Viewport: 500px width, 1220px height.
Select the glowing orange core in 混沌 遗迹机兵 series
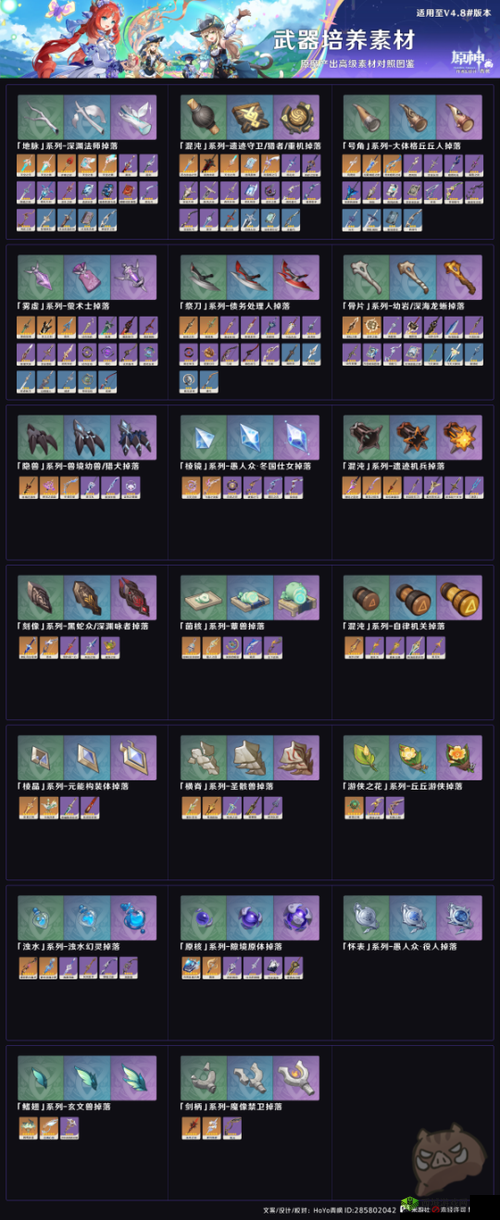click(458, 436)
